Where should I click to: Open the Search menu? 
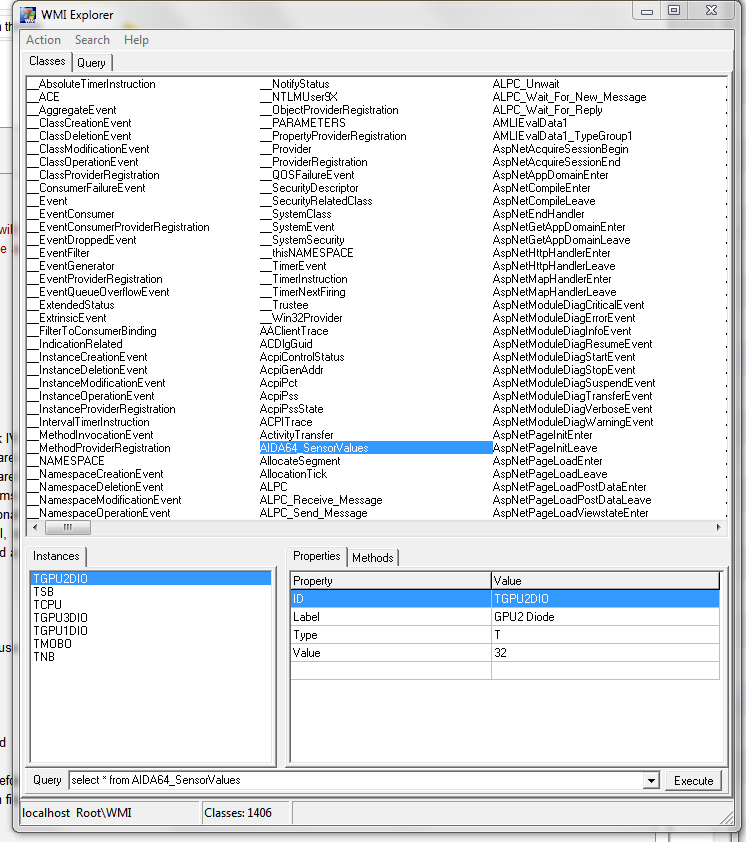pyautogui.click(x=92, y=40)
